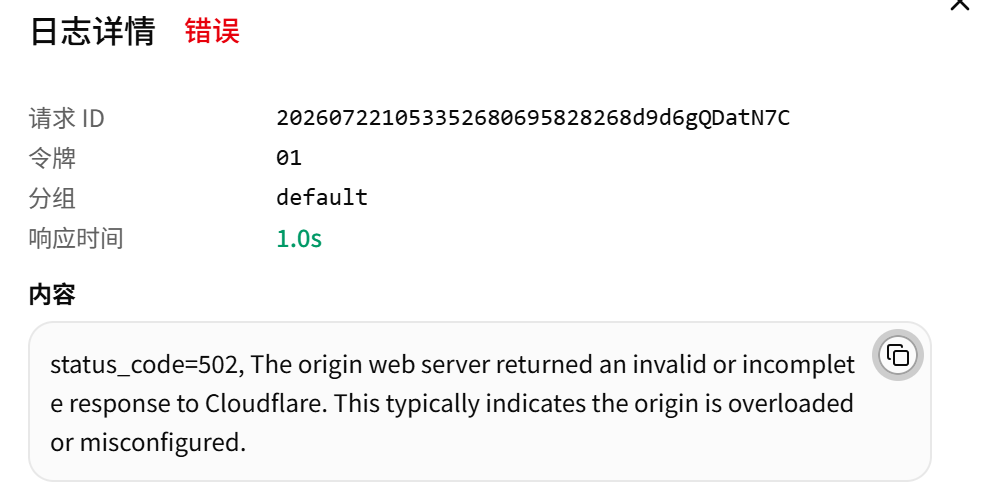Viewport: 985px width, 485px height.
Task: Click the green 1.0s response time
Action: 299,239
